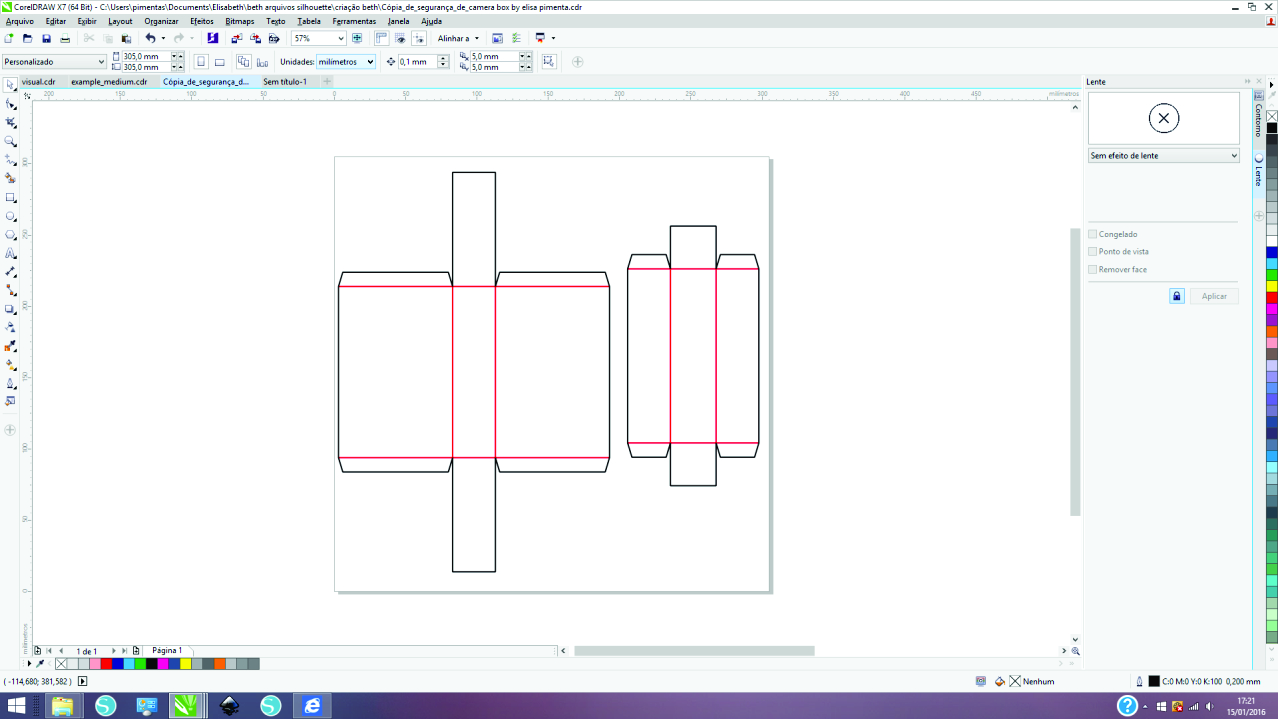This screenshot has height=719, width=1278.
Task: Open Sem efeito de lente dropdown
Action: [1163, 156]
